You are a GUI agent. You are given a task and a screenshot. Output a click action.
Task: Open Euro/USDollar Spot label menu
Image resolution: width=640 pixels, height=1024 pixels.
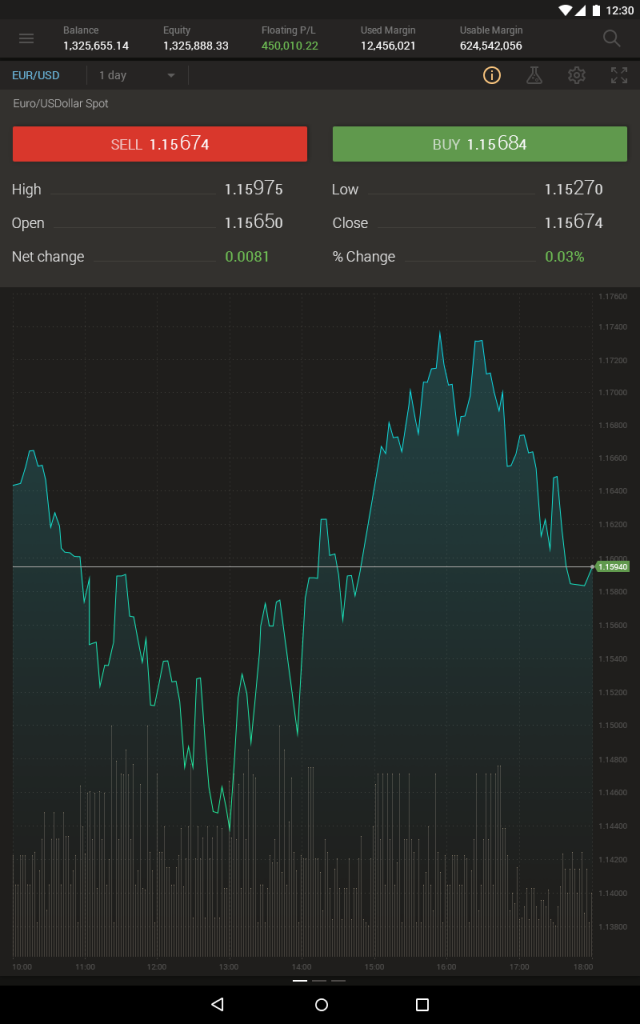(x=56, y=103)
